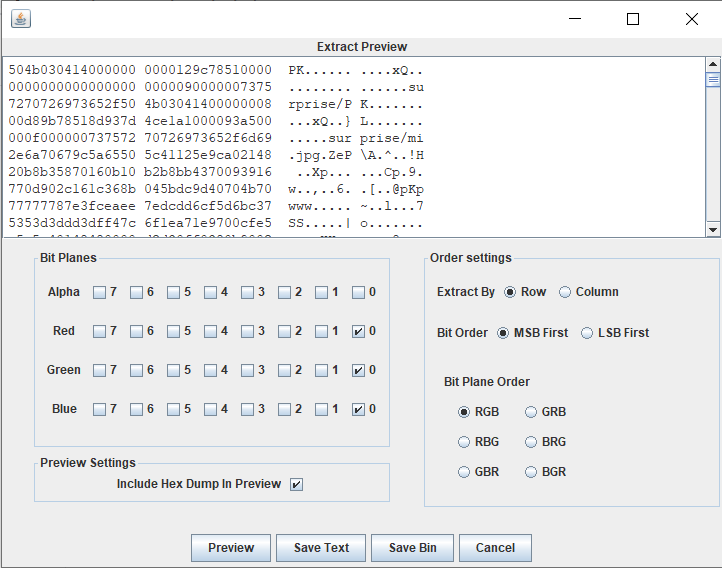Viewport: 722px width, 568px height.
Task: Select RBG bit plane order
Action: coord(464,442)
